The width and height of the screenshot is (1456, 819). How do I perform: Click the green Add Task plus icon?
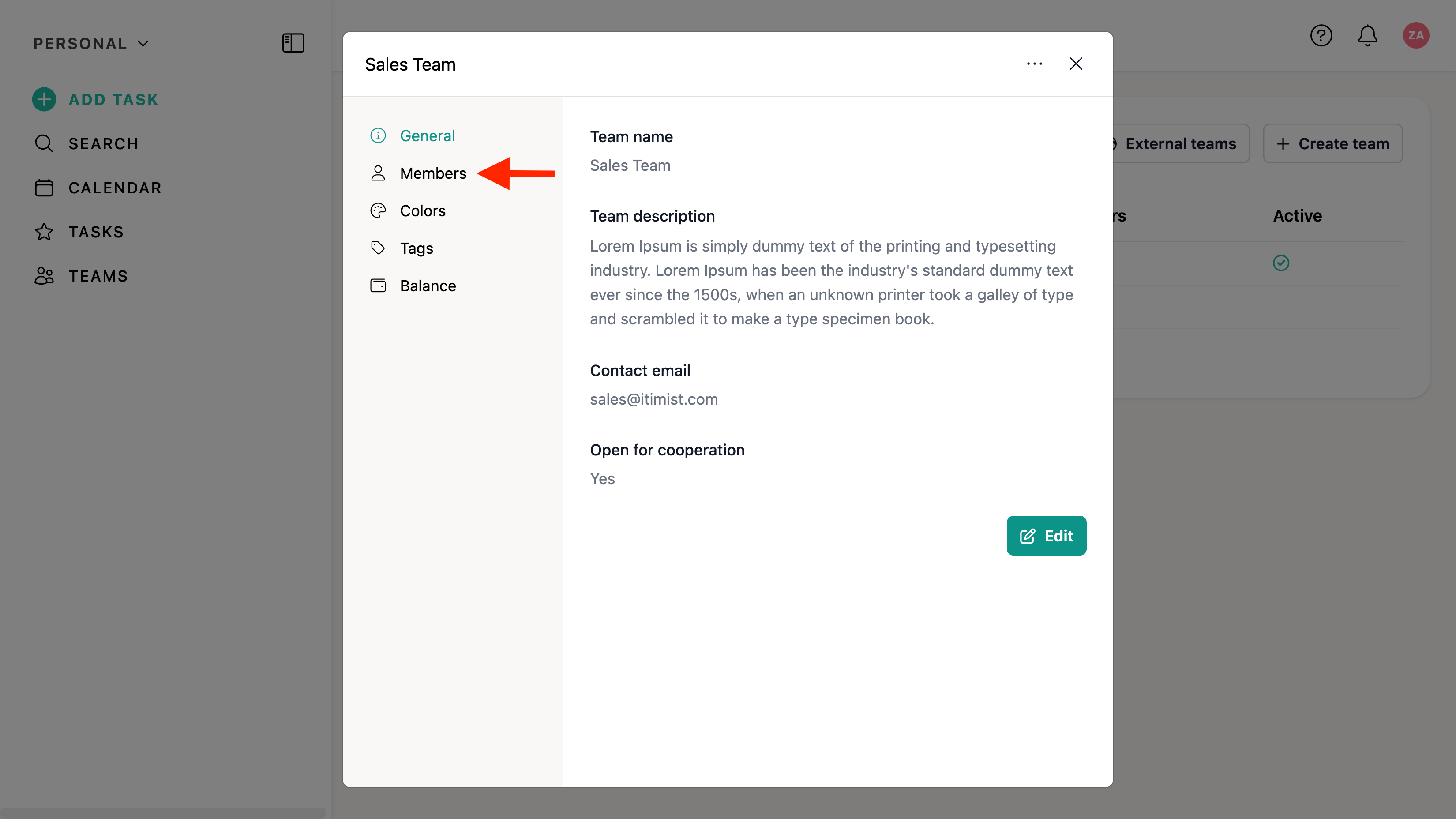44,99
